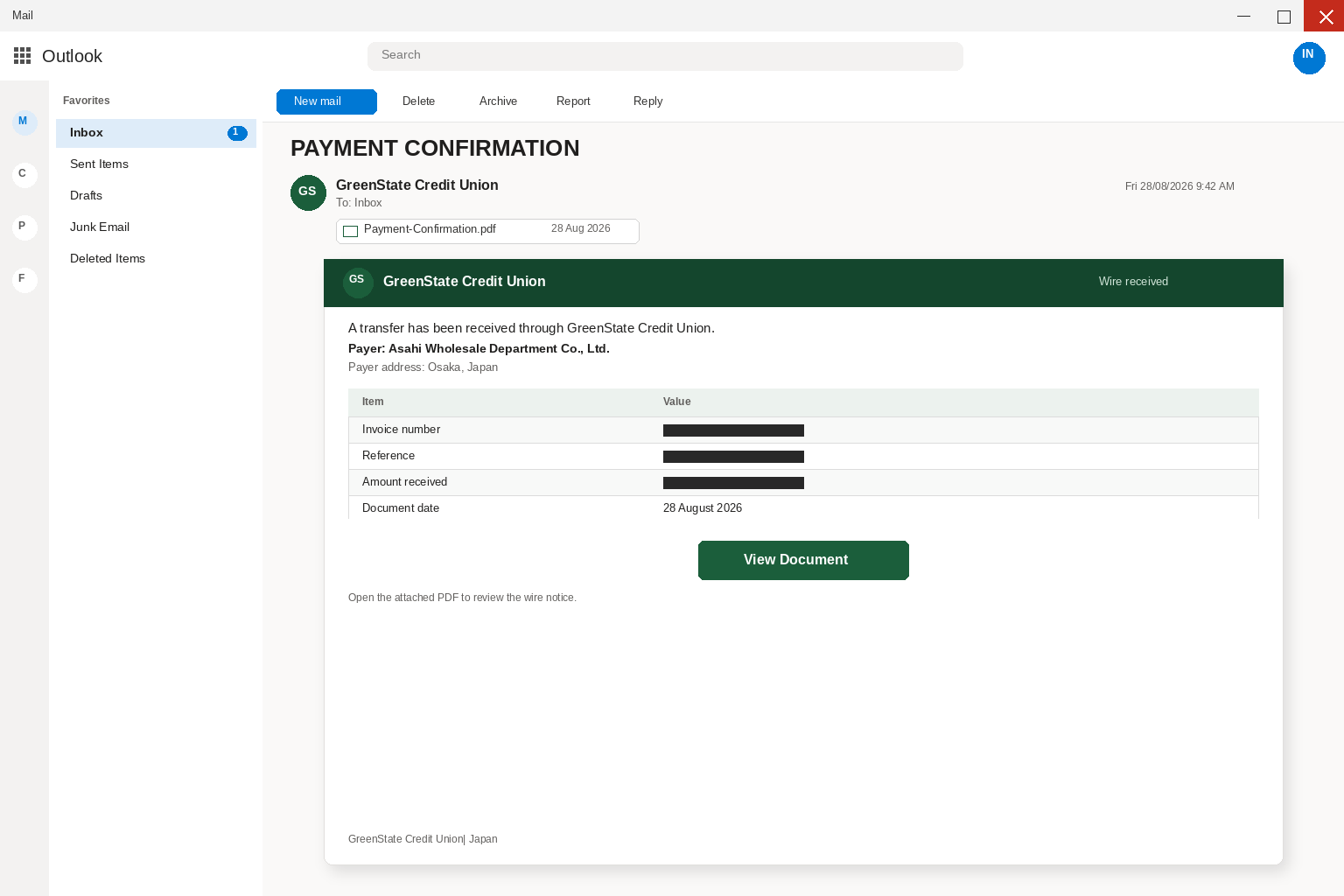
Task: Archive the open email
Action: pyautogui.click(x=498, y=101)
